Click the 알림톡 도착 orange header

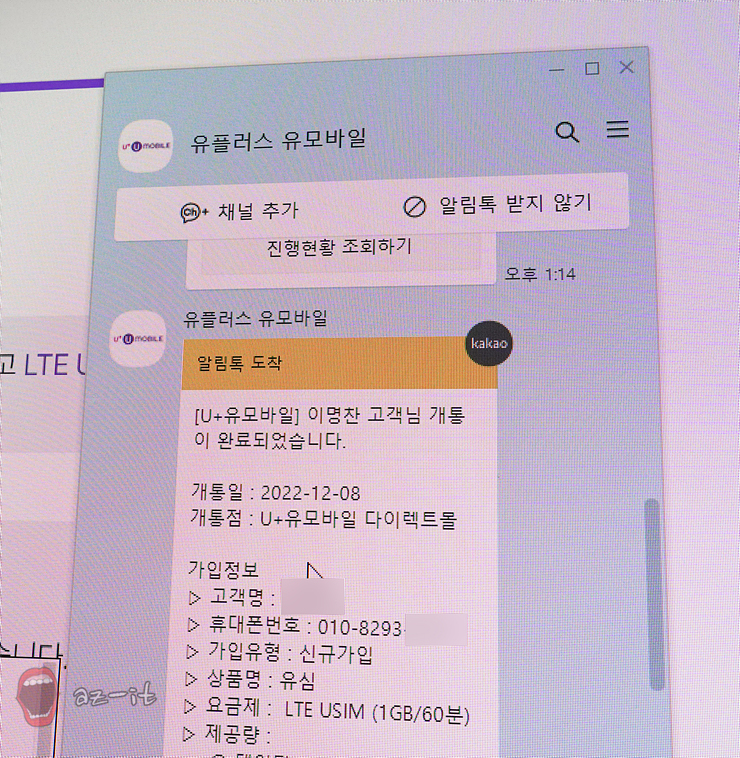pos(340,363)
